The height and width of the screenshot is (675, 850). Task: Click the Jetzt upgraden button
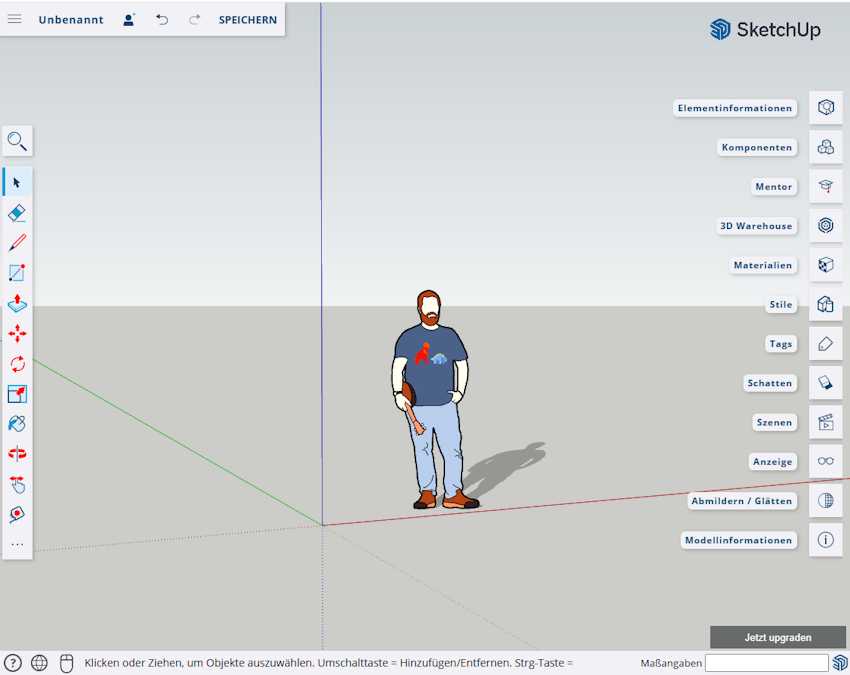(778, 637)
